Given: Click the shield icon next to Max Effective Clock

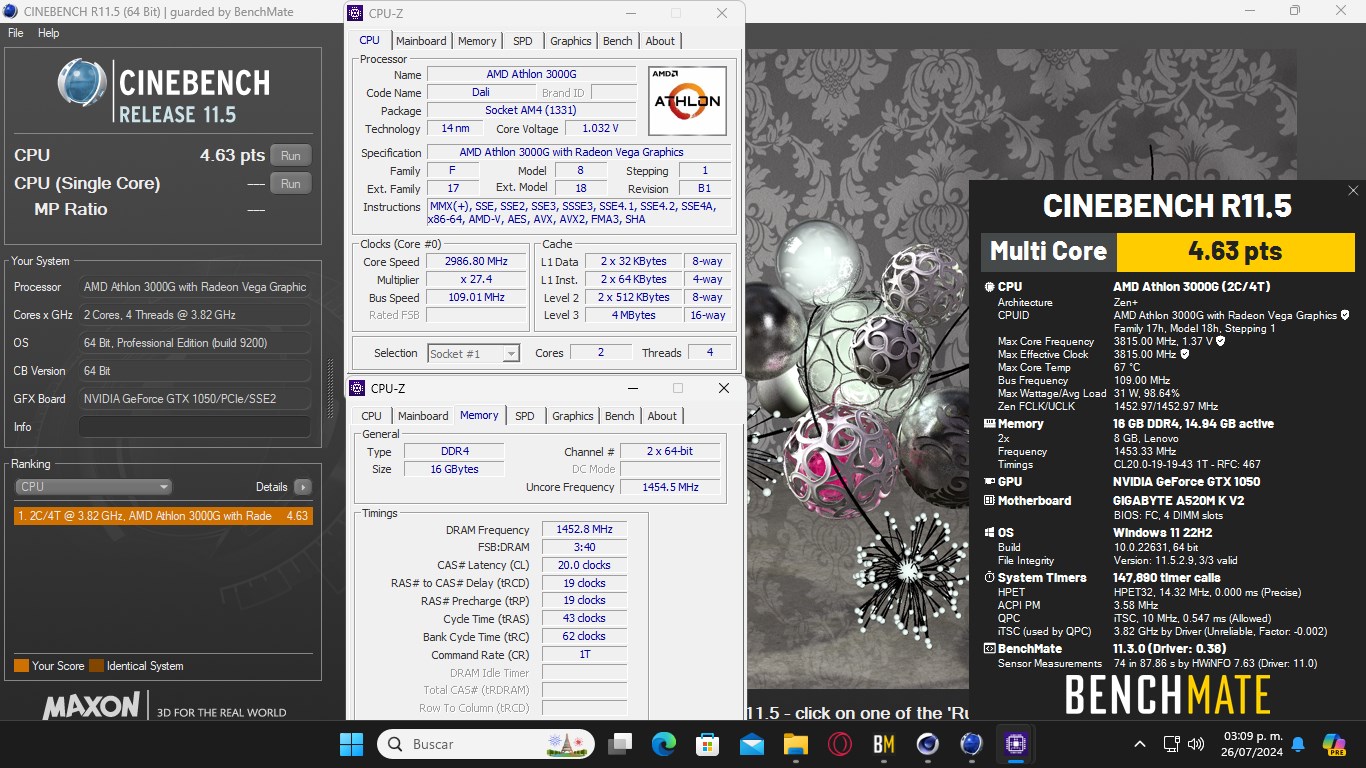Looking at the screenshot, I should 1185,354.
